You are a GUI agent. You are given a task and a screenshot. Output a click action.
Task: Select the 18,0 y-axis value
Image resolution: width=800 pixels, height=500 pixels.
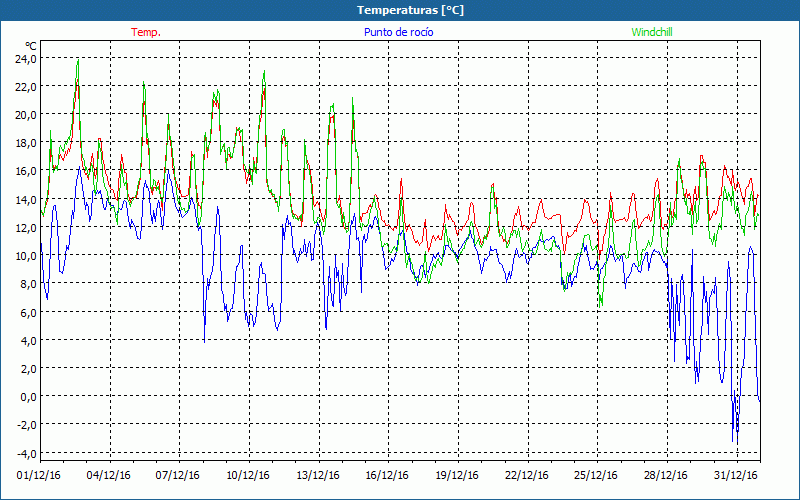pyautogui.click(x=26, y=143)
